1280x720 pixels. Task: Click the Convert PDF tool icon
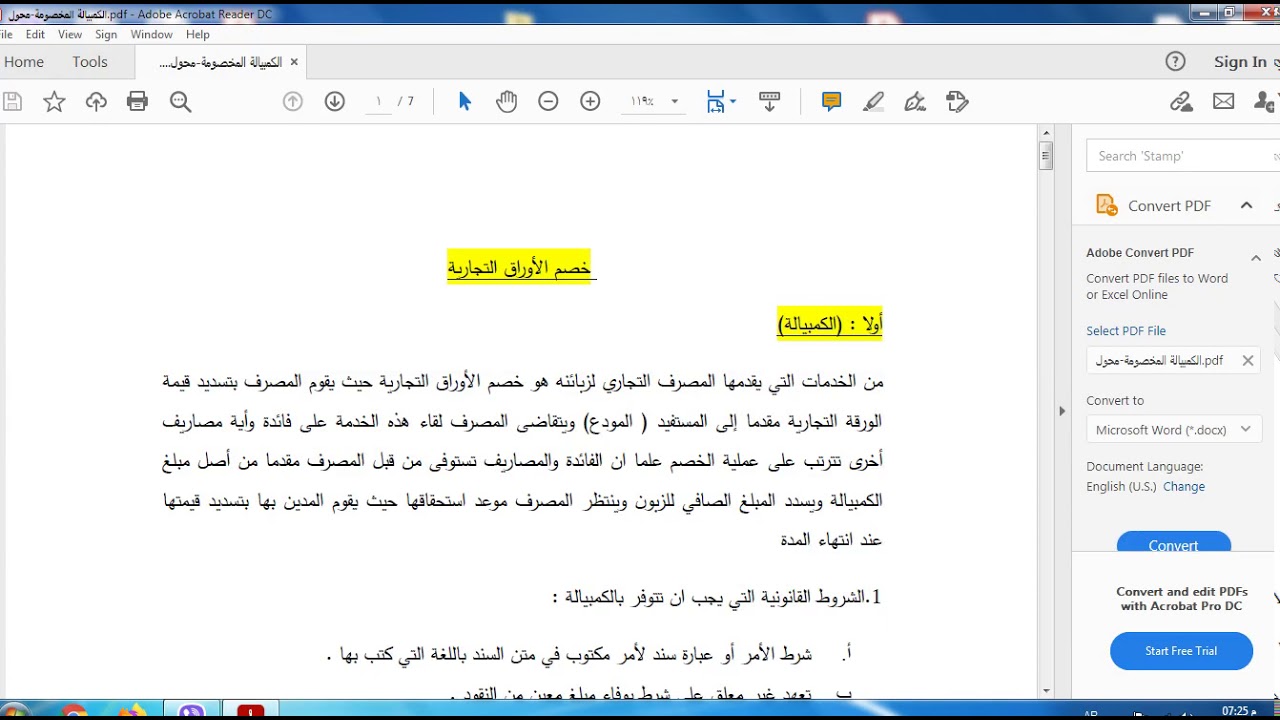pyautogui.click(x=1106, y=205)
